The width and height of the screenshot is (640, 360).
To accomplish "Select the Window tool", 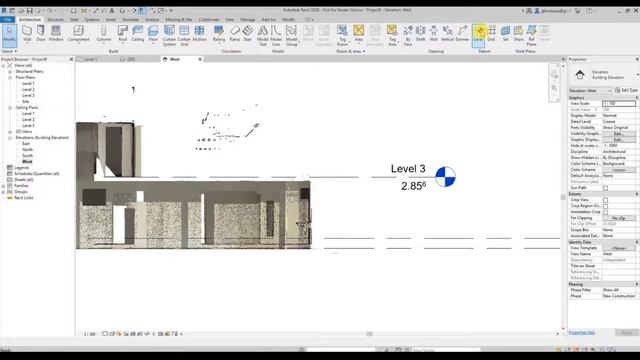I will tap(56, 33).
